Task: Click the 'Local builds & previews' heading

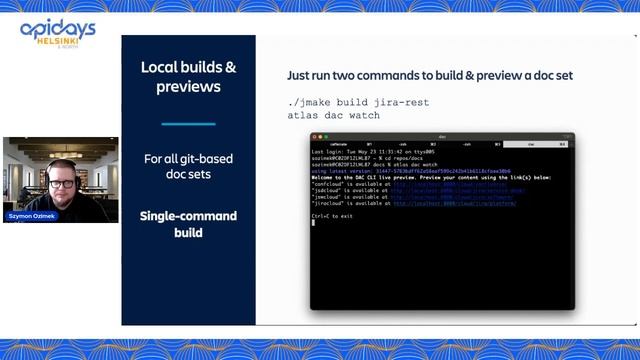Action: click(188, 77)
